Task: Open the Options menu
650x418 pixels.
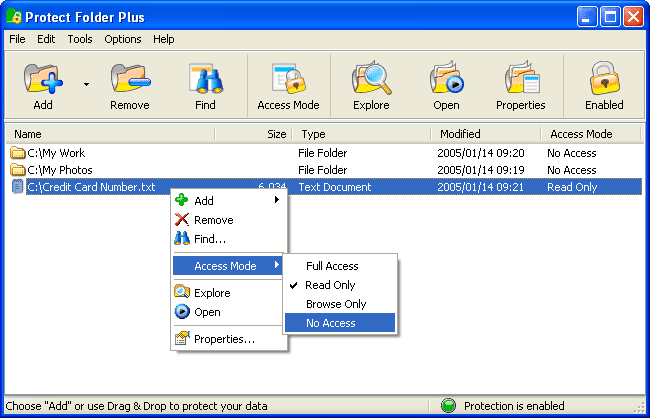Action: coord(123,39)
